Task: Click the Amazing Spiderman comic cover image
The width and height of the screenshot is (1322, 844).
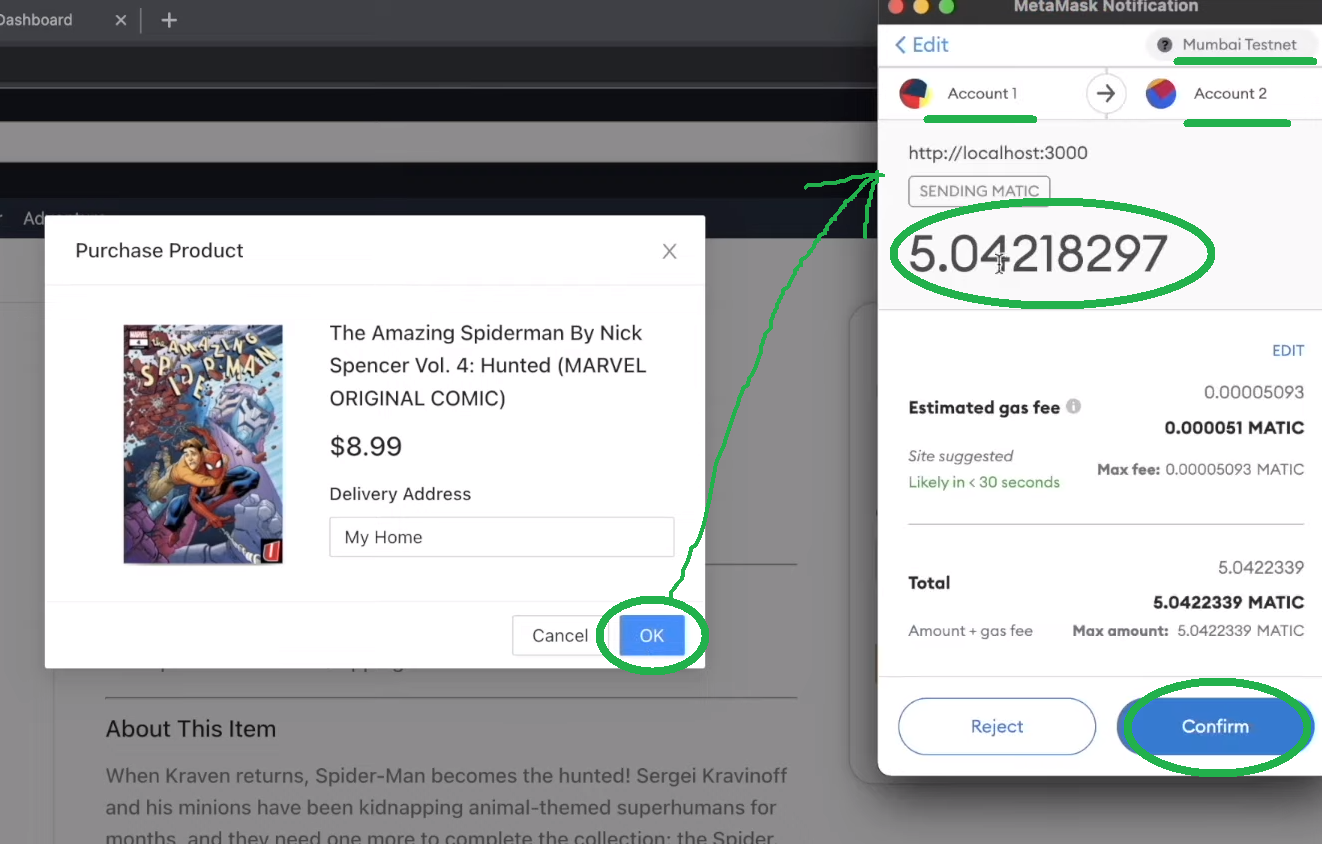Action: click(203, 444)
